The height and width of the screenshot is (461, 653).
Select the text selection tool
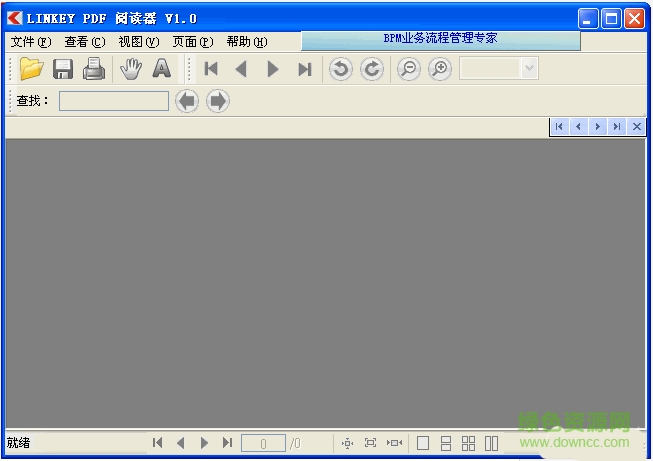[x=161, y=69]
